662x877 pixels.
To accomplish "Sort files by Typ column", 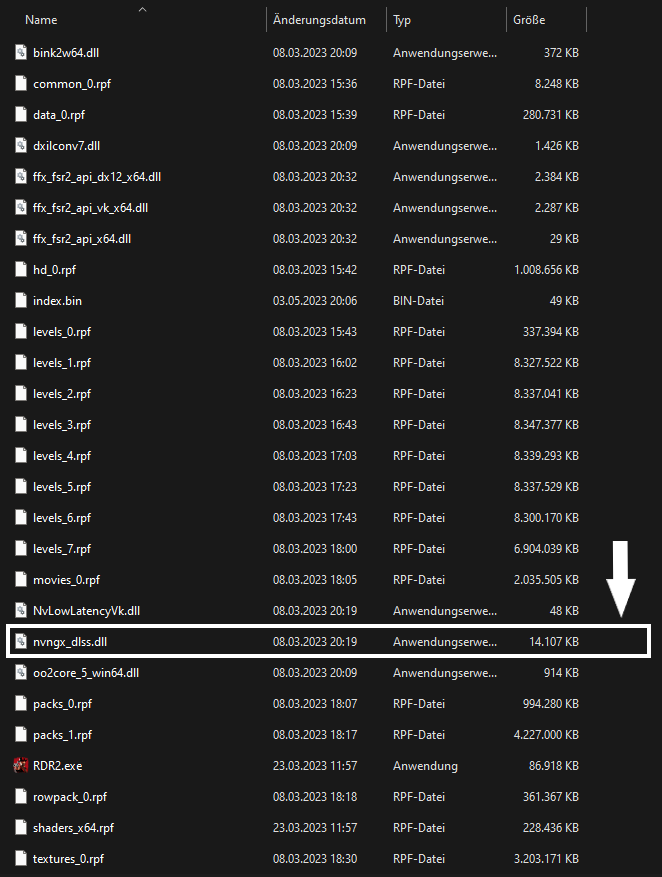I will tap(402, 20).
